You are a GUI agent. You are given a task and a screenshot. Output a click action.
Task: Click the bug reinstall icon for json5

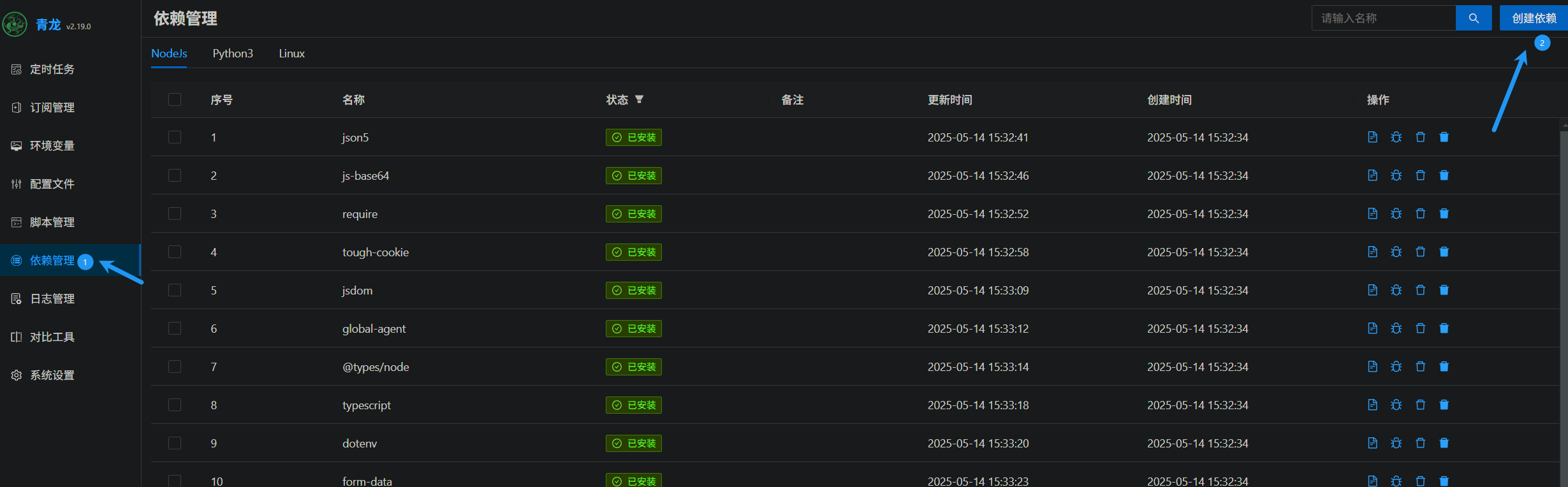(1396, 137)
